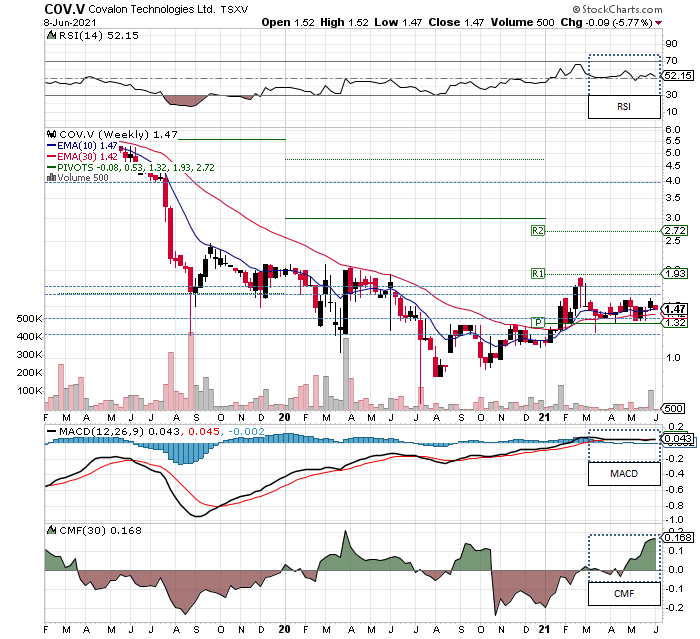
Task: Click the area icon left of CMF(30)
Action: [x=51, y=530]
